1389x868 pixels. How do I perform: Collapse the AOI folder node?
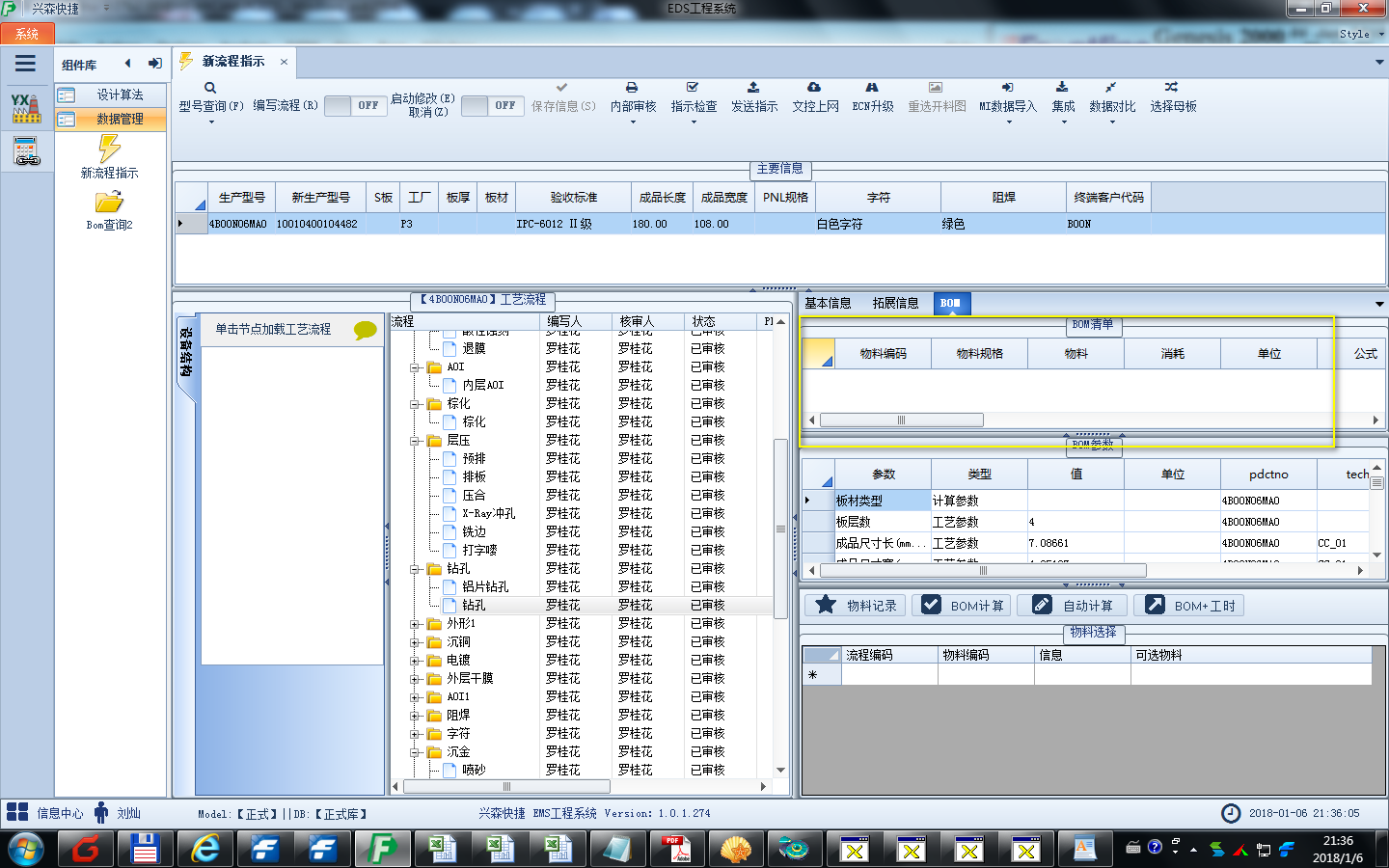[415, 367]
